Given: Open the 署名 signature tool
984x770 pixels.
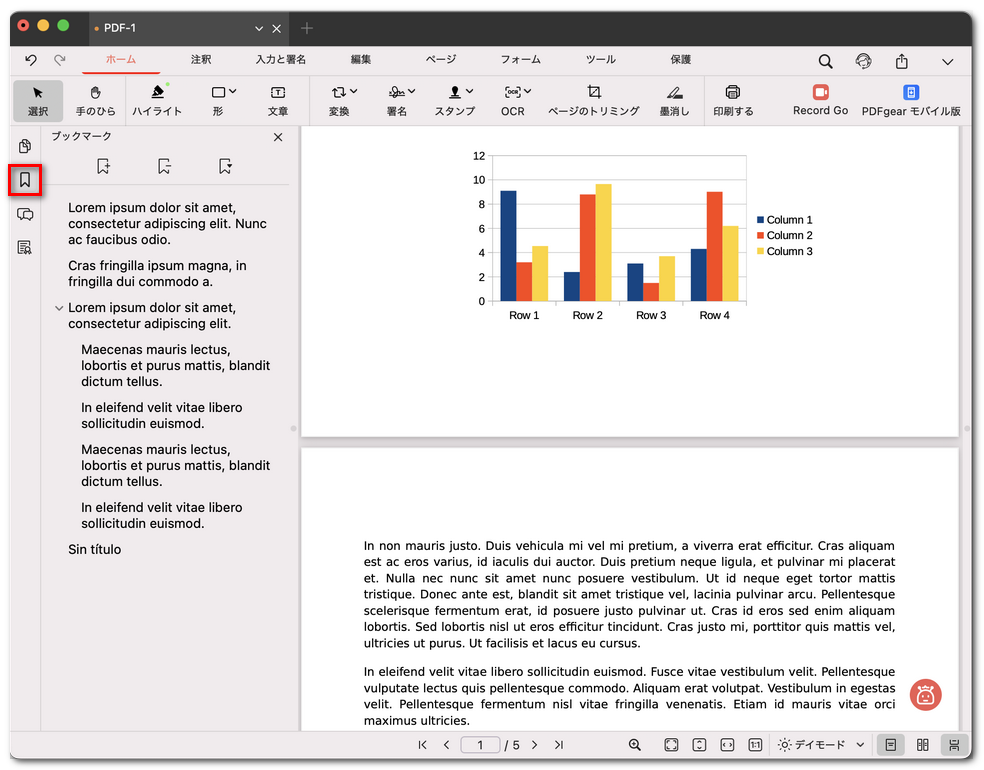Looking at the screenshot, I should tap(397, 100).
